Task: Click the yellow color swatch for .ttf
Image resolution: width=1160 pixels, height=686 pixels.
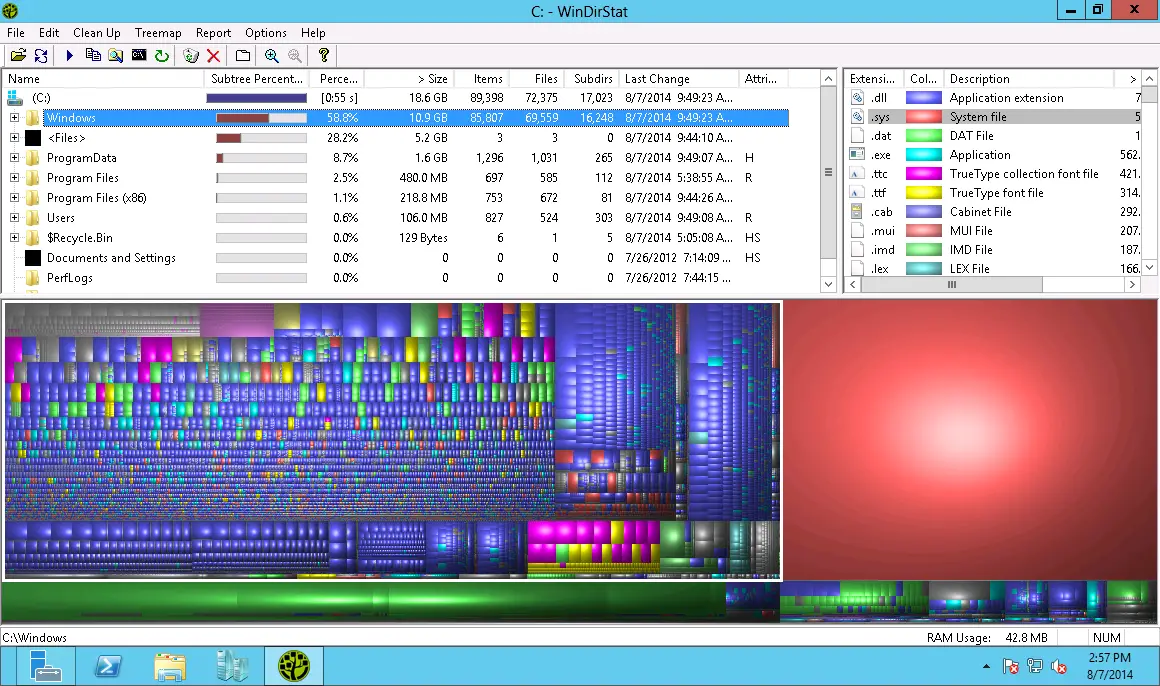Action: [924, 192]
